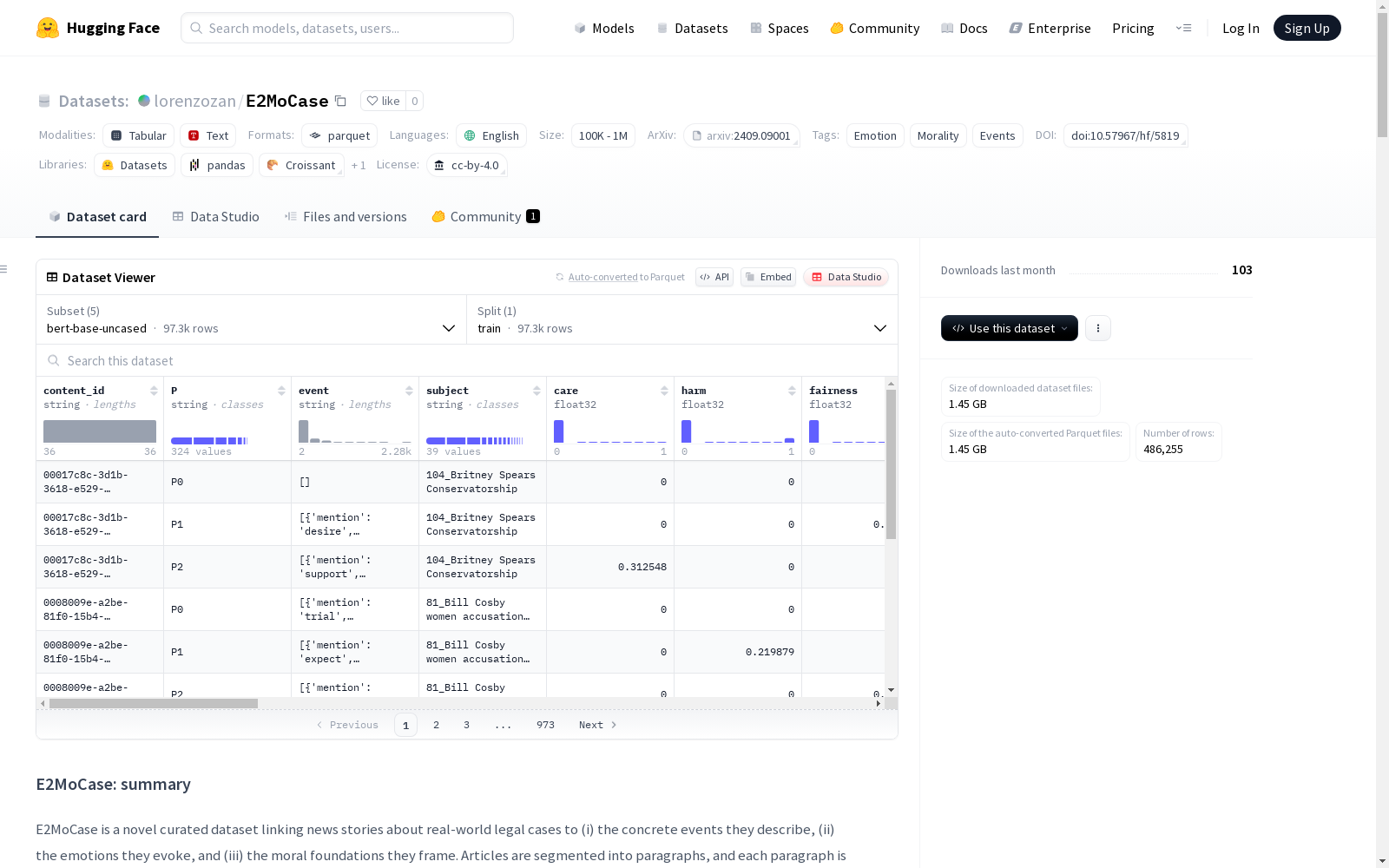
Task: Click the Sign Up button
Action: 1307,28
